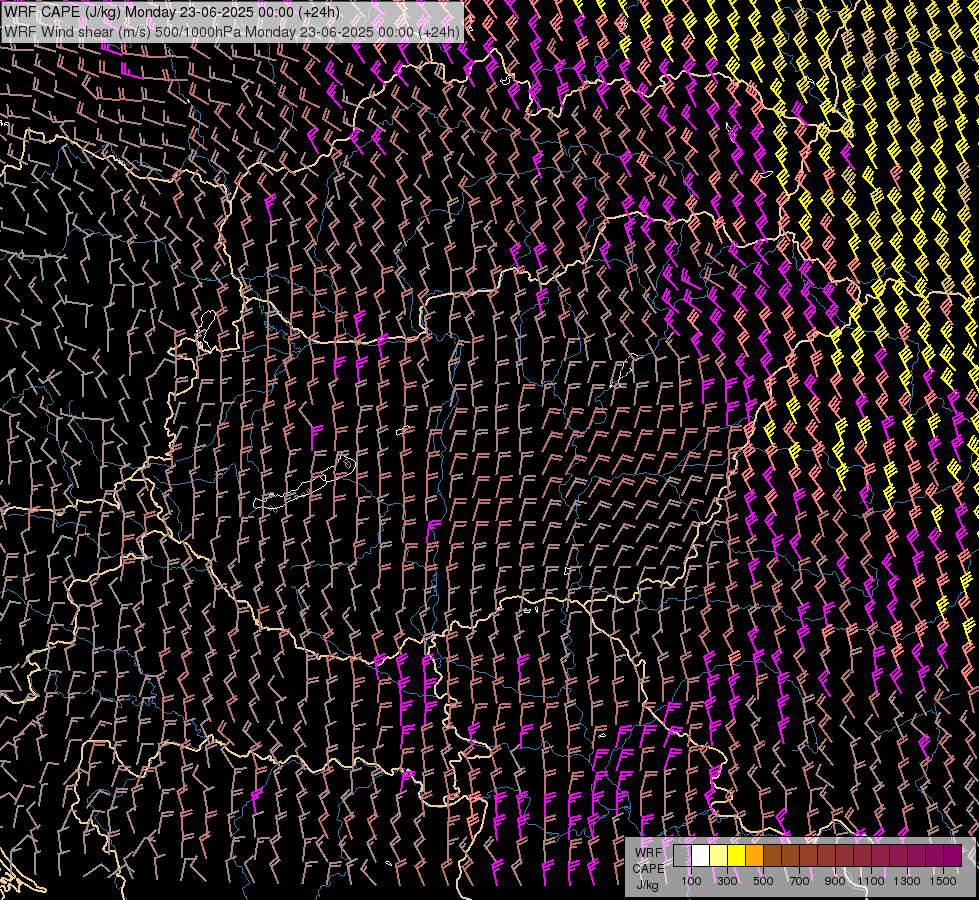This screenshot has height=900, width=979.
Task: Click the 100 legend value
Action: (691, 881)
